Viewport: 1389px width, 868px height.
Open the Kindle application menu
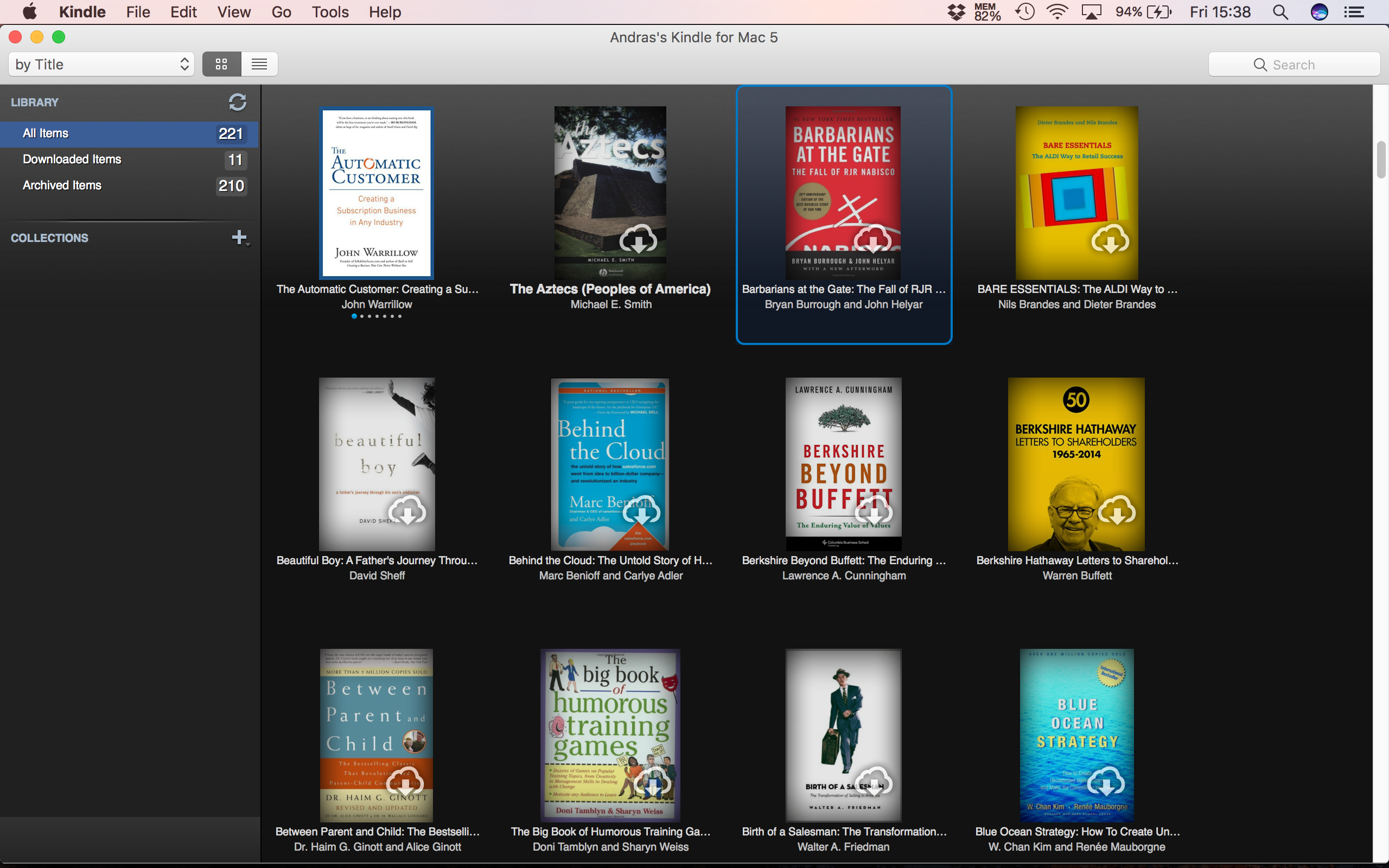(82, 12)
